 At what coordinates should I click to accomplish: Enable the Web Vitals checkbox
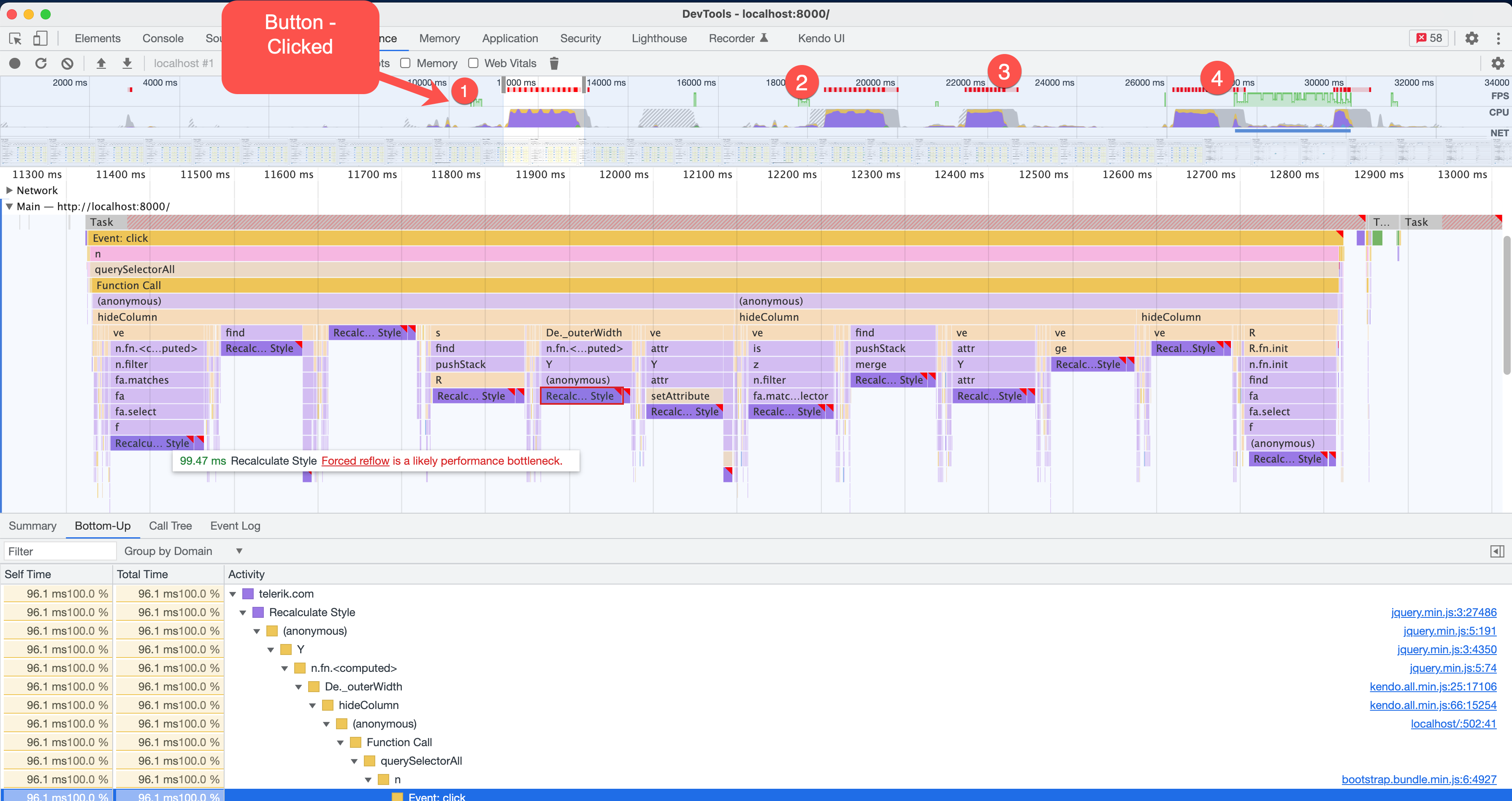[x=473, y=63]
